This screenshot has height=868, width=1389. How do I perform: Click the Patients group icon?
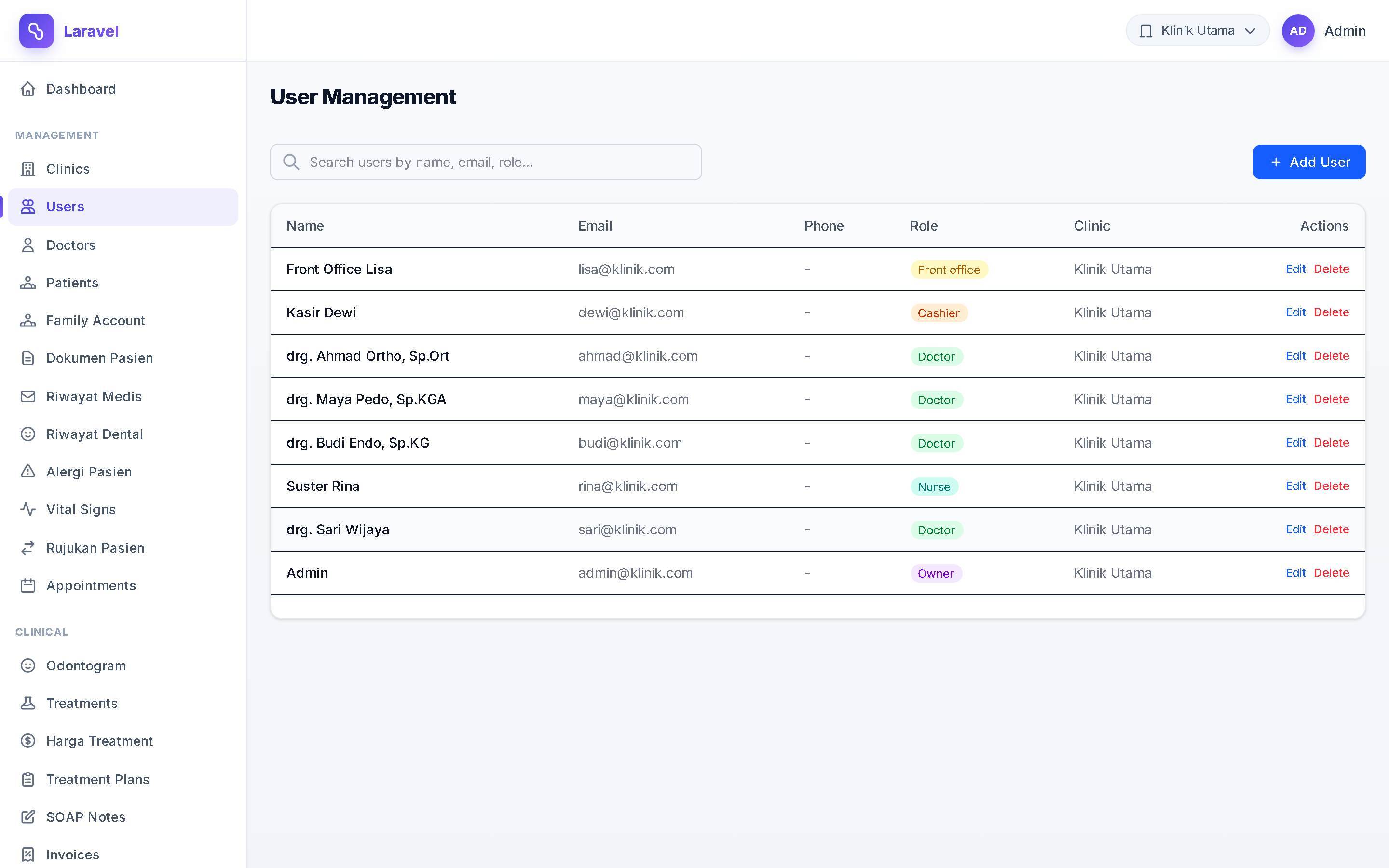(28, 283)
